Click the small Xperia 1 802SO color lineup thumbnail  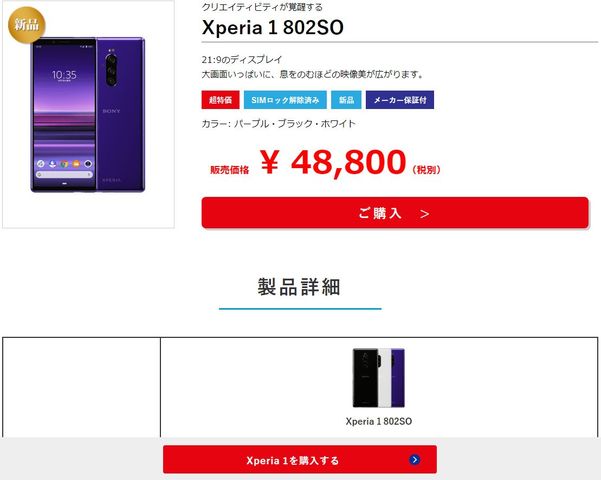click(379, 378)
